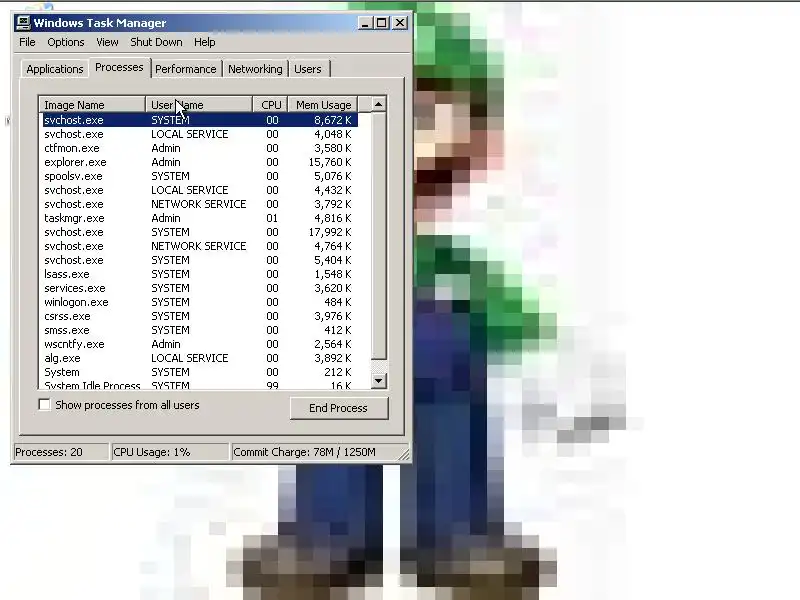Open the Networking tab
800x600 pixels.
point(255,69)
